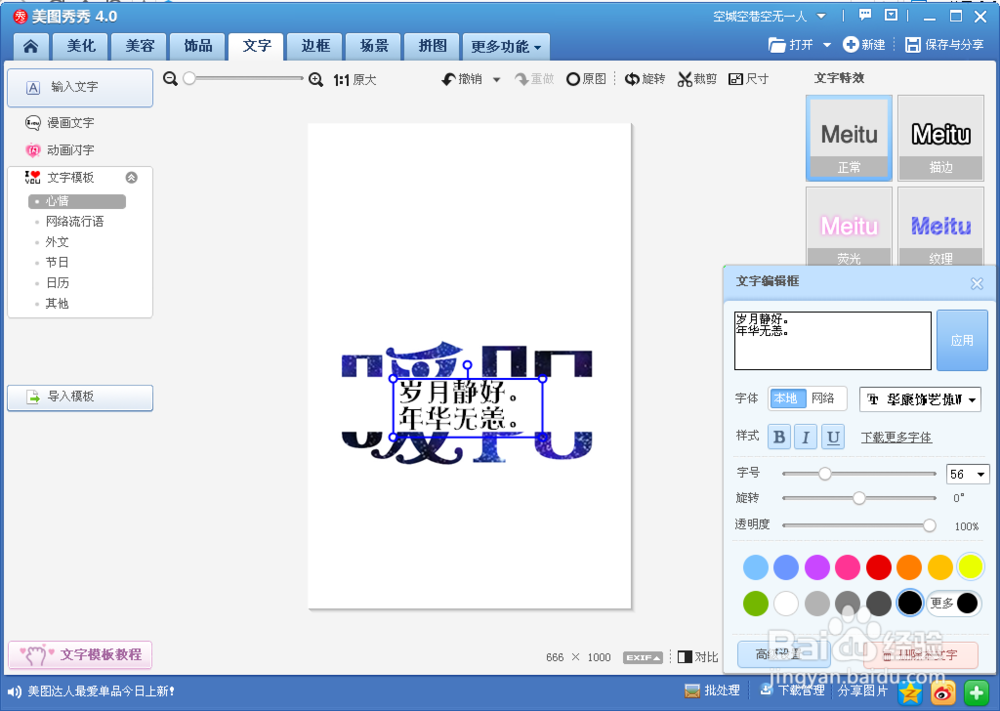Click the 重做 redo icon
Screen dimensions: 1000x711
click(522, 79)
